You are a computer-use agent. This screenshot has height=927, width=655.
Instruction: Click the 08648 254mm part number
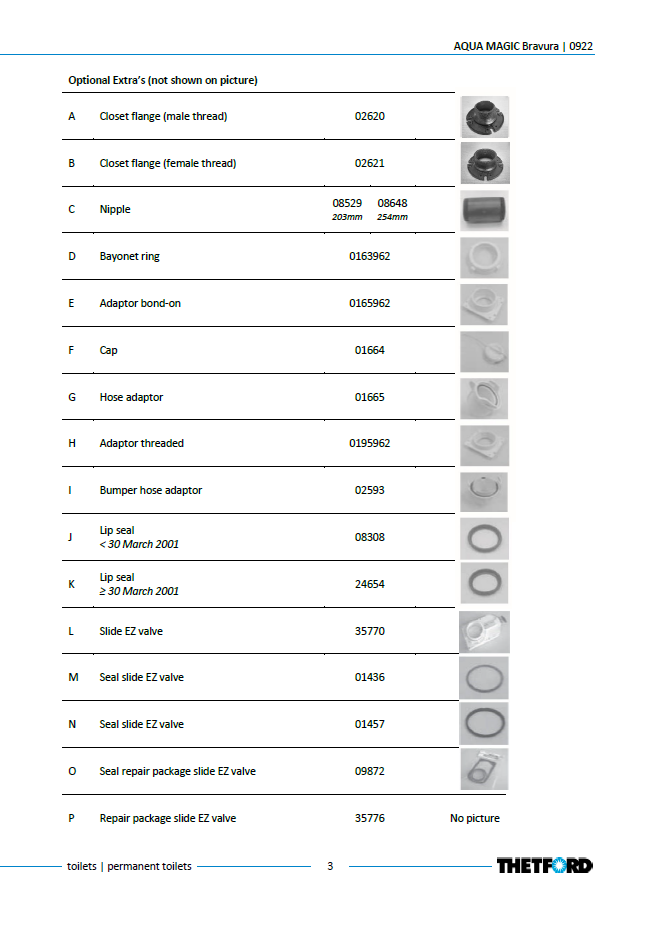coord(393,209)
